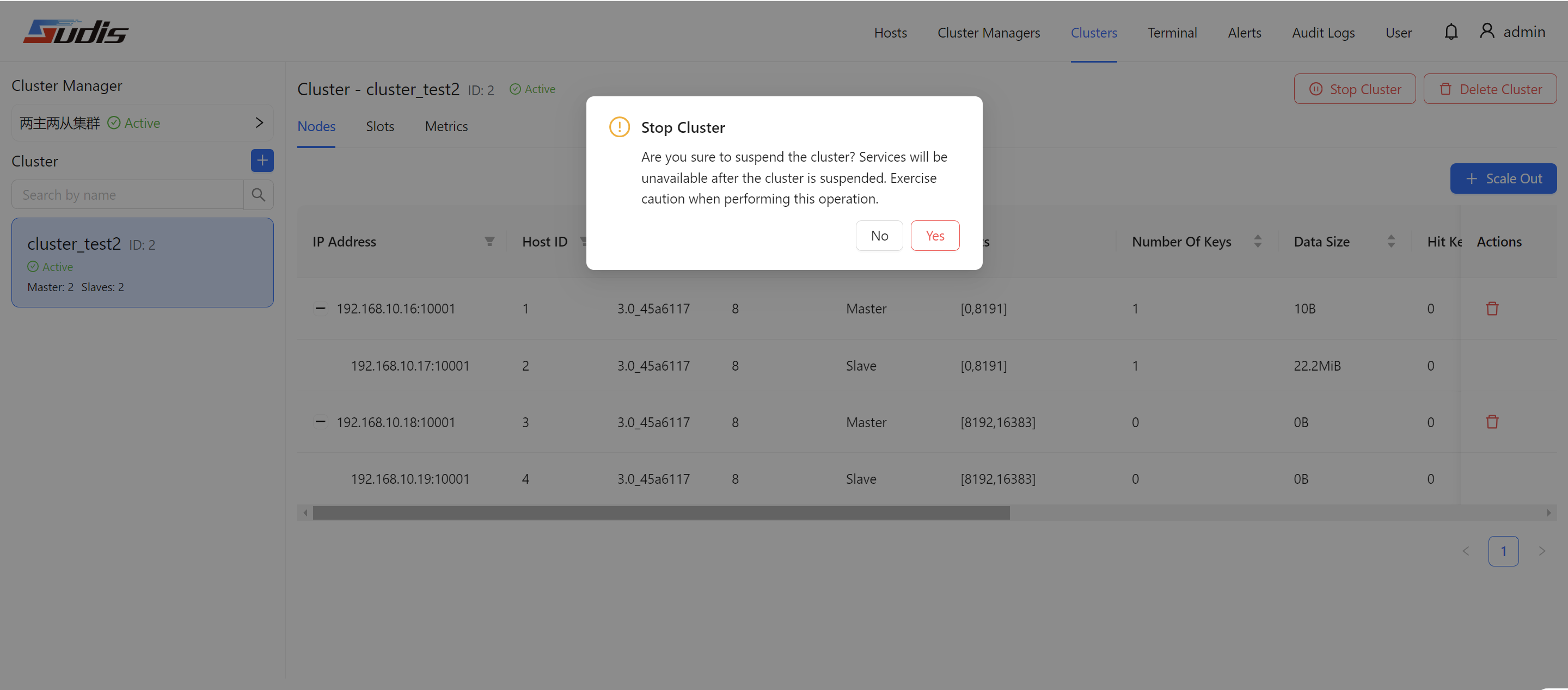Open Cluster Managers page

tap(988, 32)
